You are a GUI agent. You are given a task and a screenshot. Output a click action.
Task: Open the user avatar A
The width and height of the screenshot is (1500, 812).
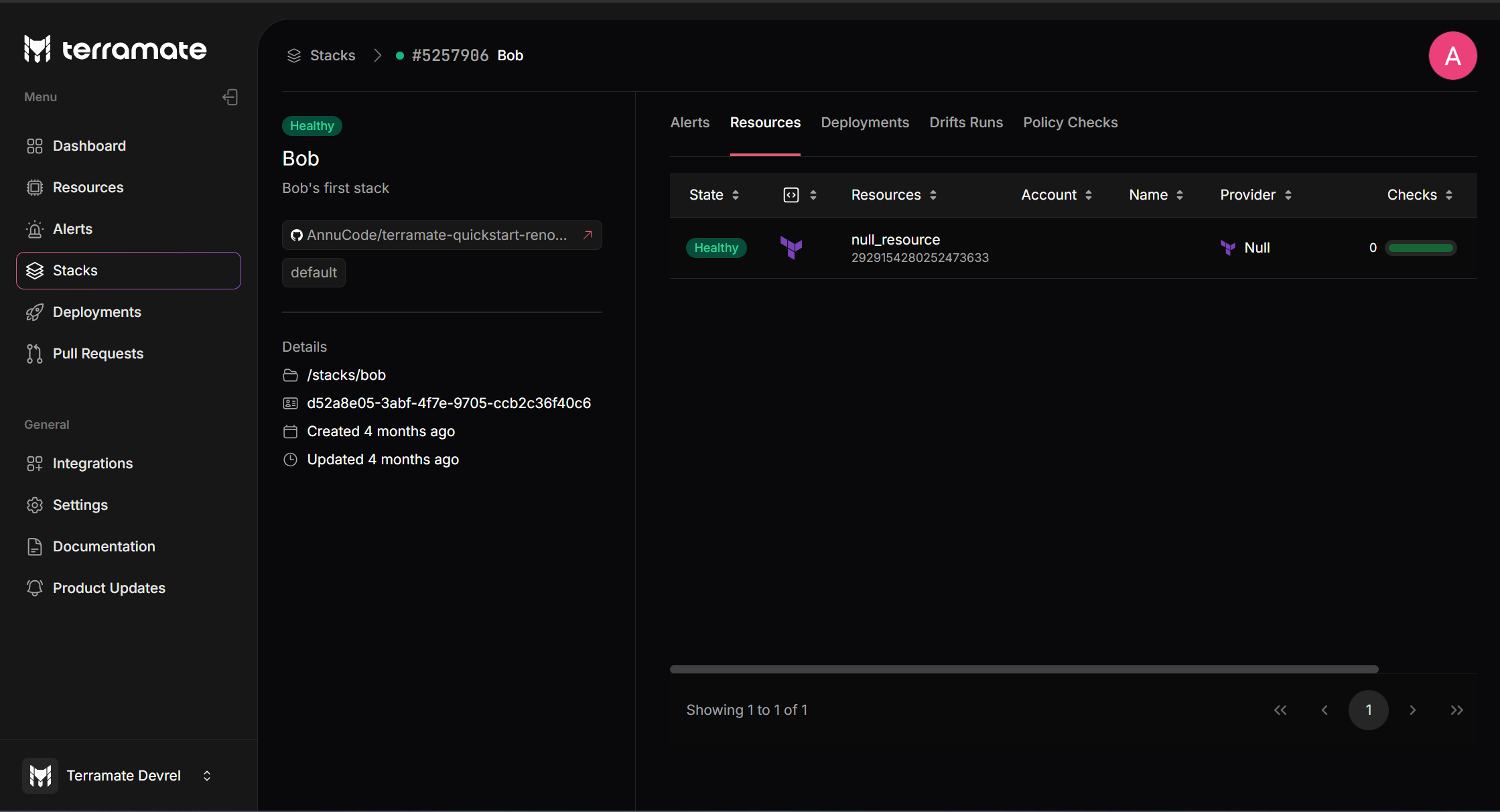click(x=1452, y=56)
